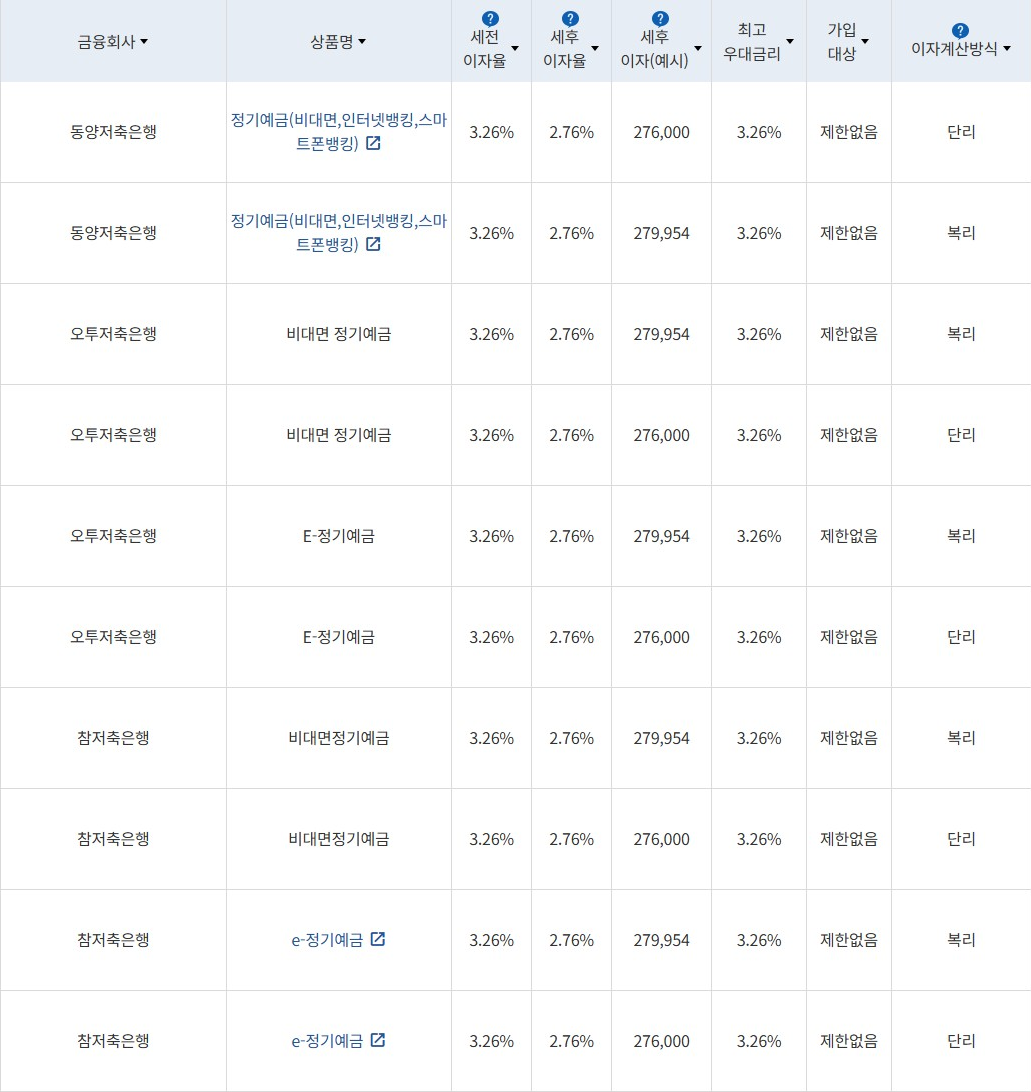Click the 세후이자율 column header
The height and width of the screenshot is (1092, 1031).
pyautogui.click(x=570, y=40)
